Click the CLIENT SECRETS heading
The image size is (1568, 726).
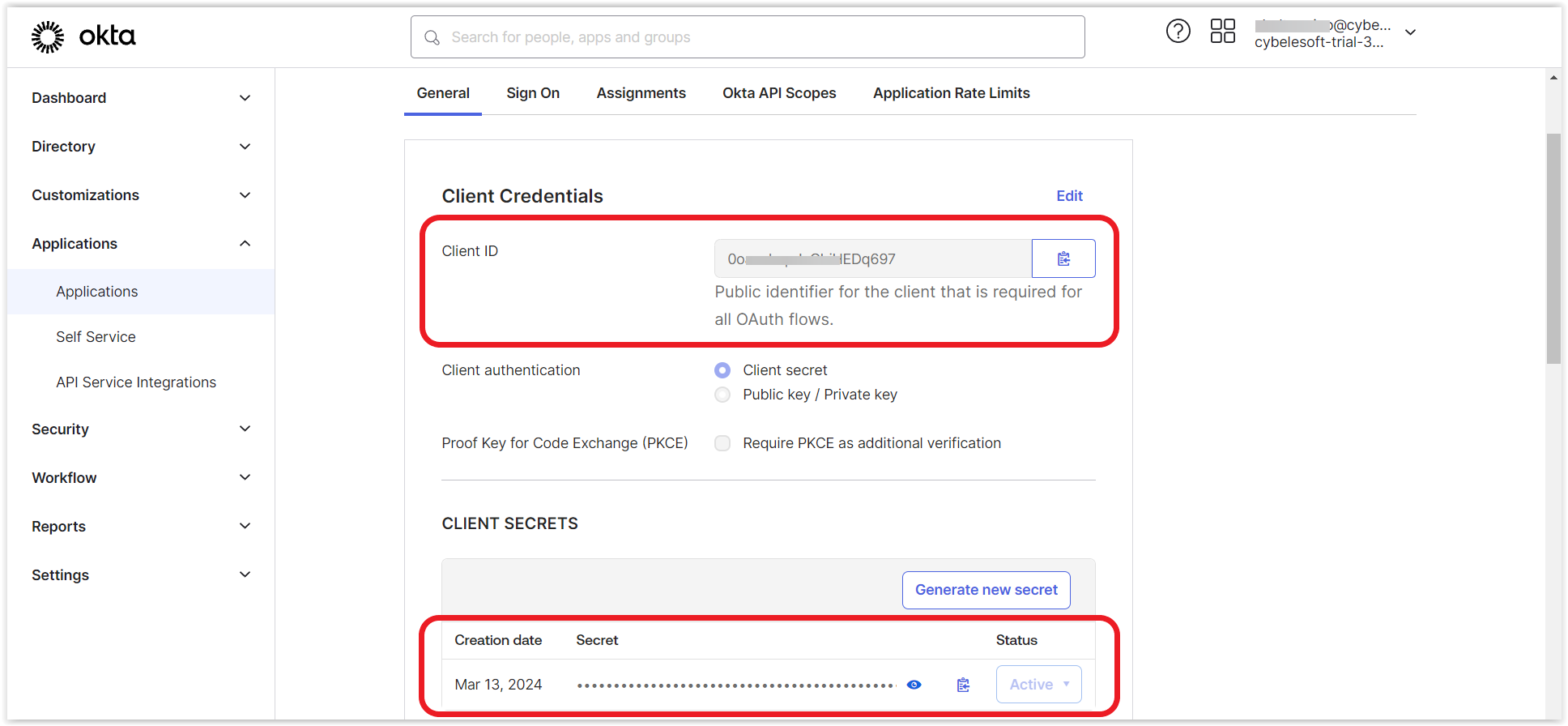tap(509, 523)
